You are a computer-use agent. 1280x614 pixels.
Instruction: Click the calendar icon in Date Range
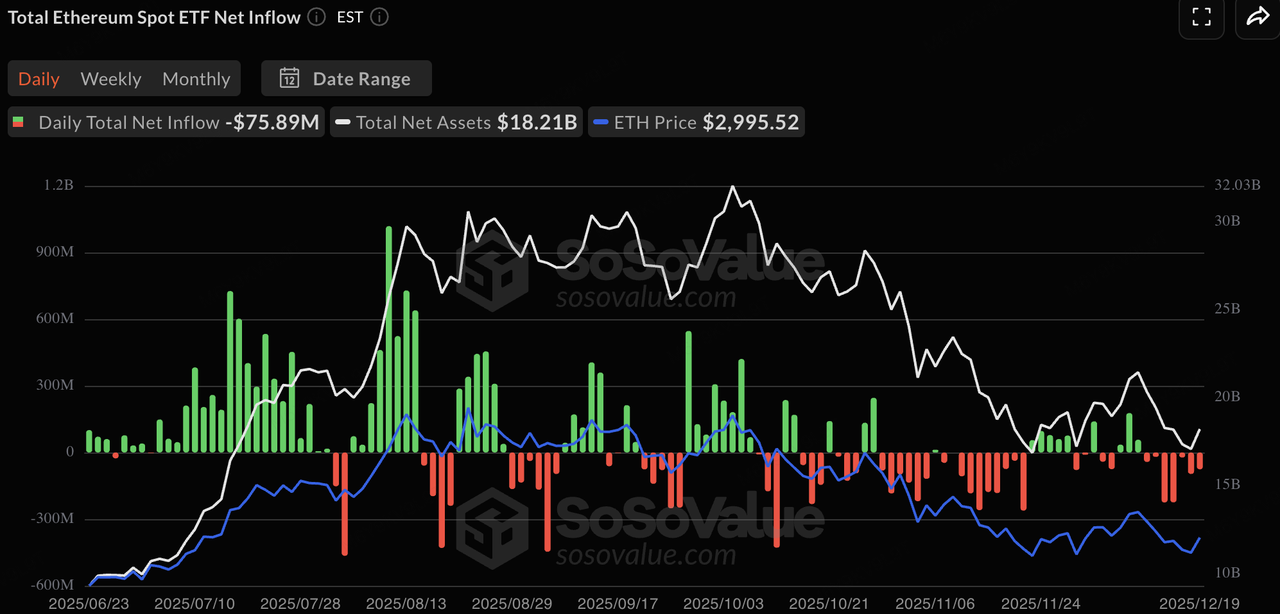point(290,78)
